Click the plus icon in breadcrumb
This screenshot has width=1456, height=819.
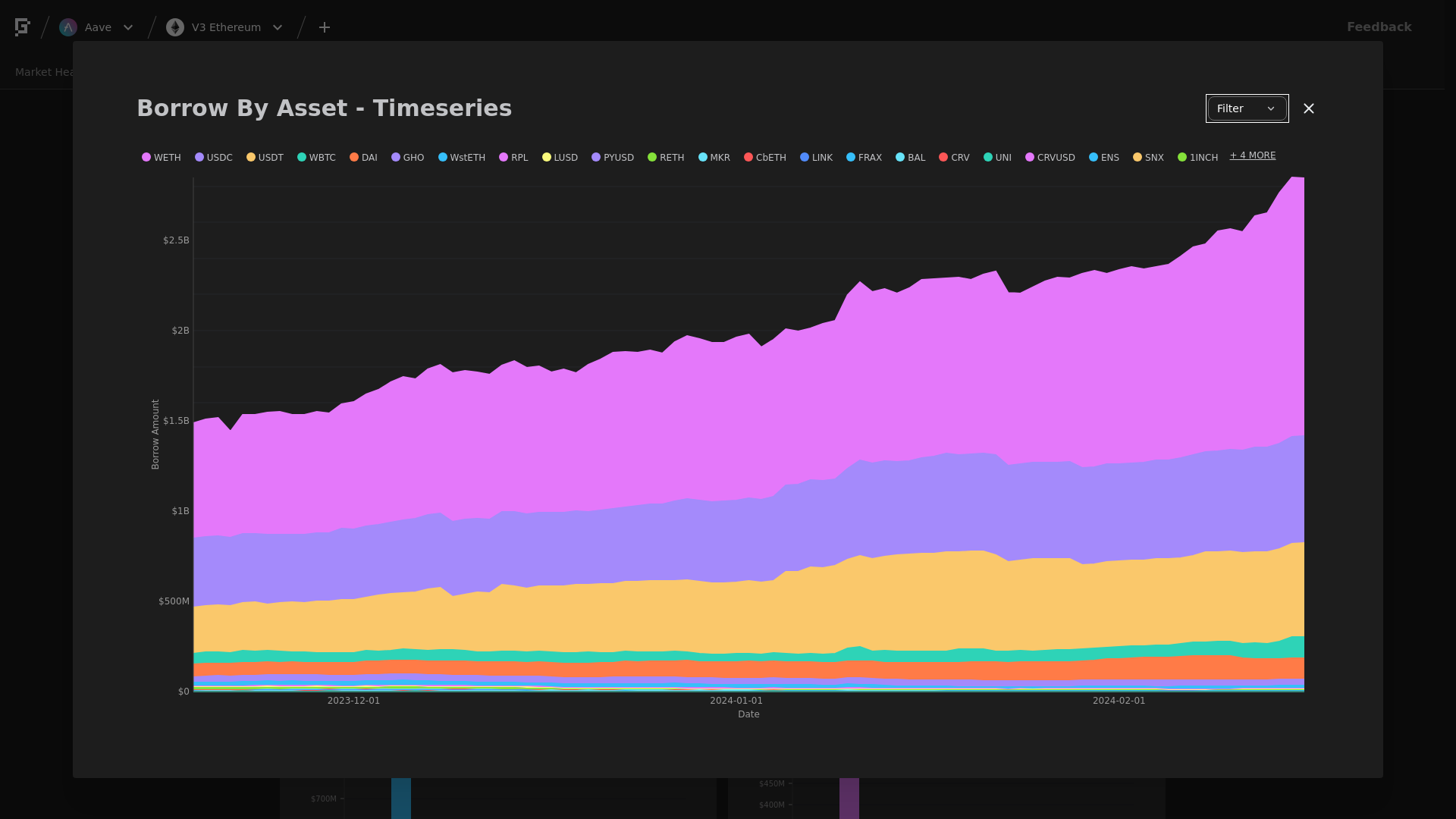[x=325, y=27]
